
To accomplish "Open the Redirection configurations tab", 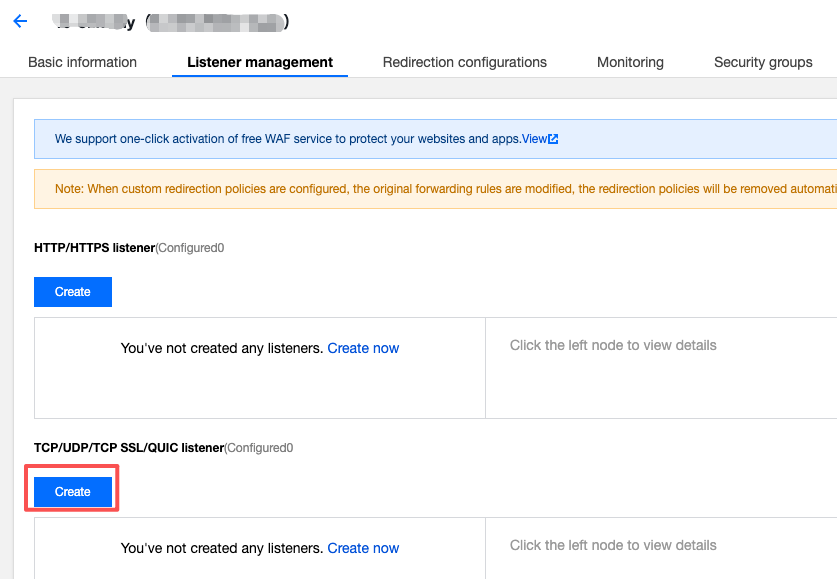I will 464,62.
